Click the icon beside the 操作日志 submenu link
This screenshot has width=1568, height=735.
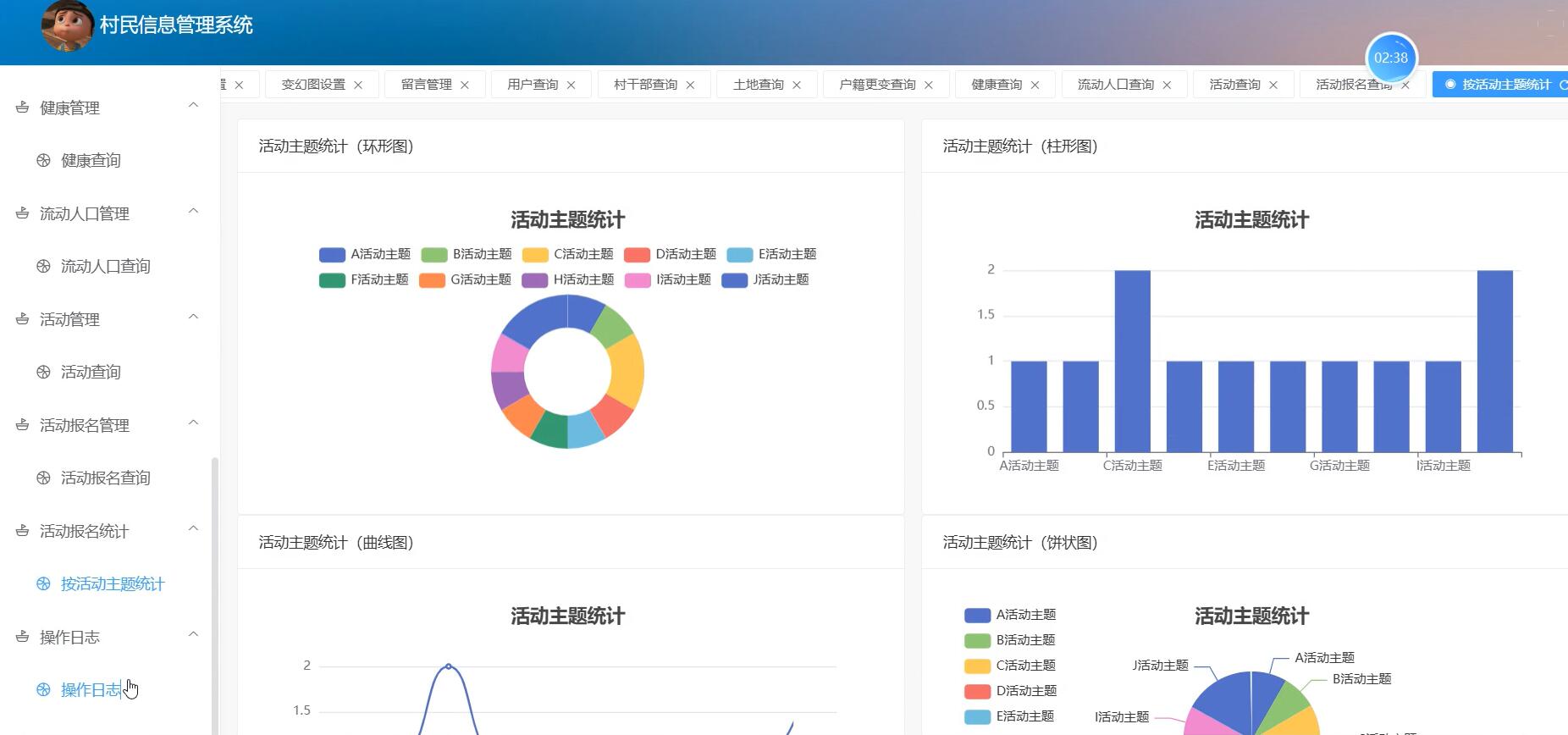[x=44, y=689]
